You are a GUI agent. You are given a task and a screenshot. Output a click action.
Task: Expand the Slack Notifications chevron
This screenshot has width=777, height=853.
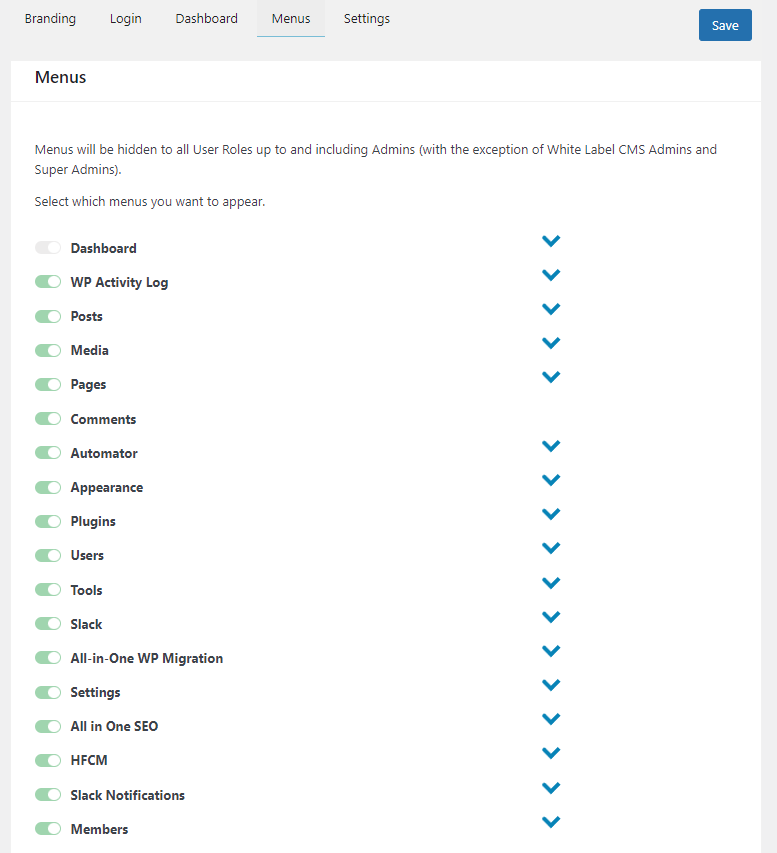551,788
